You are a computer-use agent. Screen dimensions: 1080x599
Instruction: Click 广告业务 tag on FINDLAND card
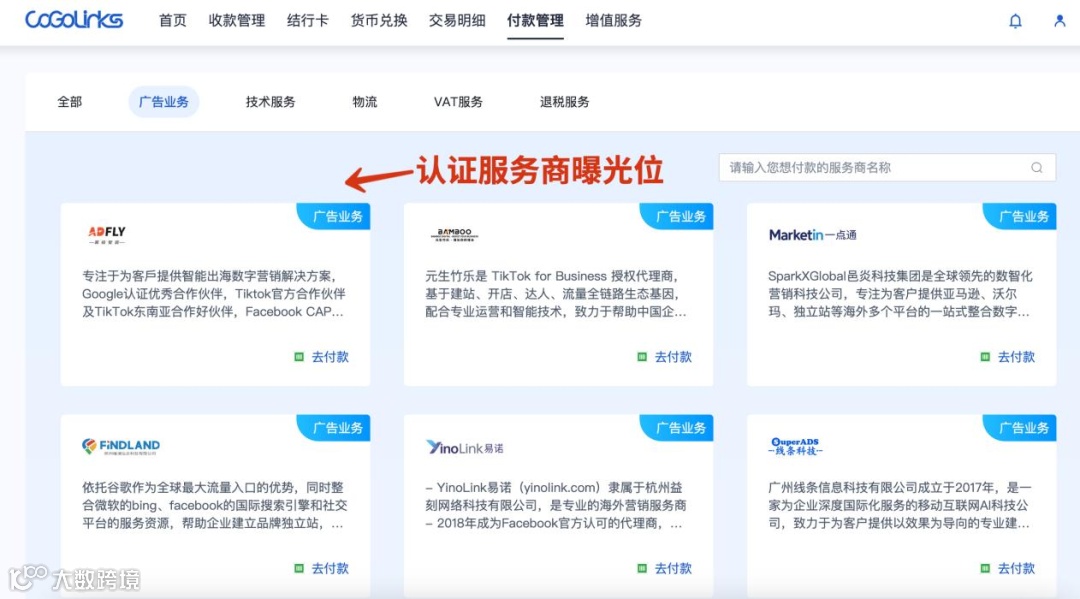pyautogui.click(x=334, y=428)
